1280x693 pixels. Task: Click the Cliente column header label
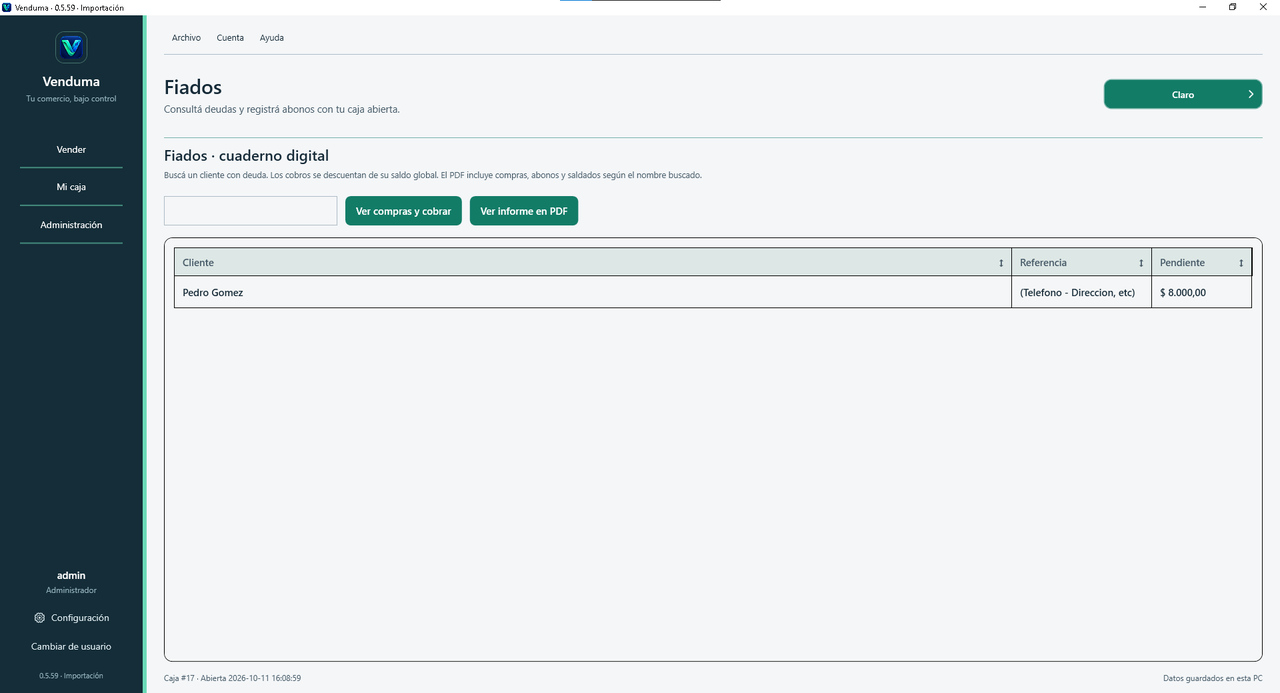(x=198, y=263)
